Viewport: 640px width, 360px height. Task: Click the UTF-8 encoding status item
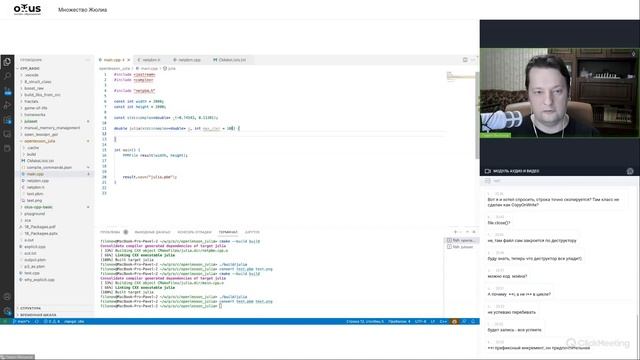point(420,322)
